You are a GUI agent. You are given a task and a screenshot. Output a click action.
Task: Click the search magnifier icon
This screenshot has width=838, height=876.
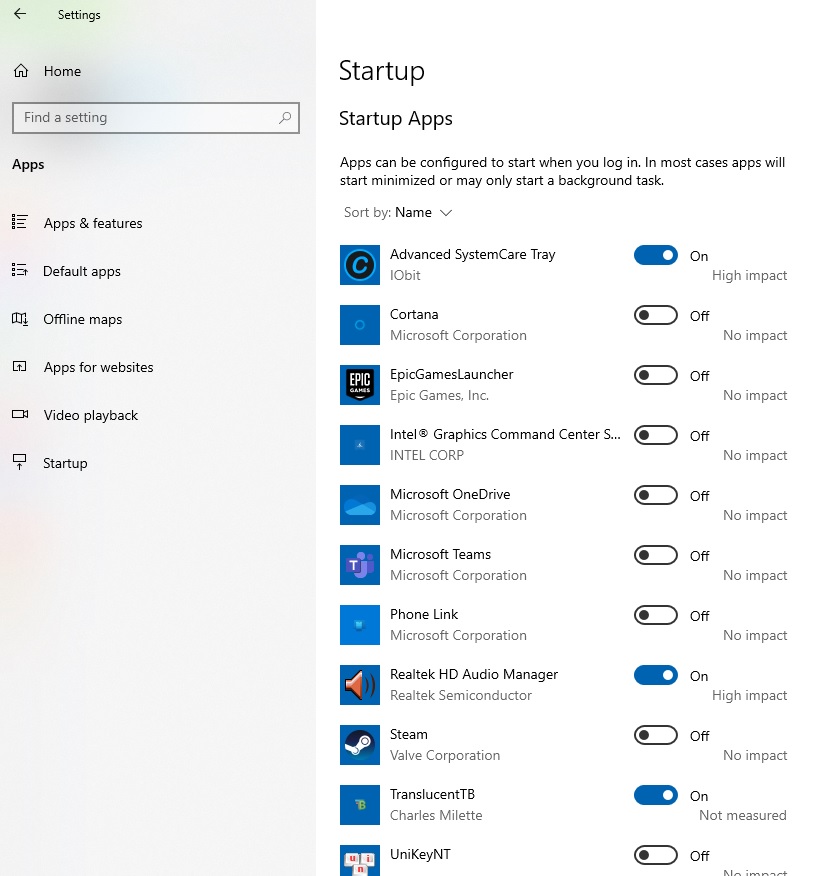pos(285,117)
